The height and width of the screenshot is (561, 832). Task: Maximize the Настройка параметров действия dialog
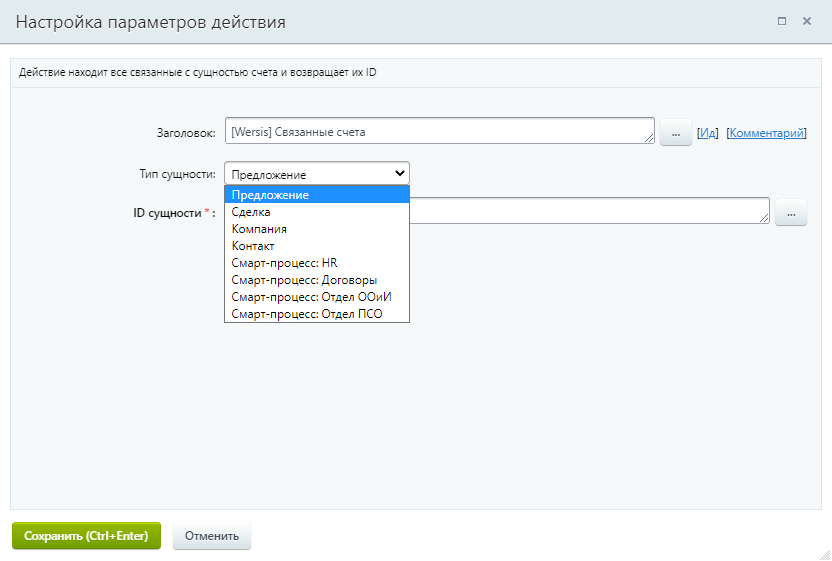(781, 21)
